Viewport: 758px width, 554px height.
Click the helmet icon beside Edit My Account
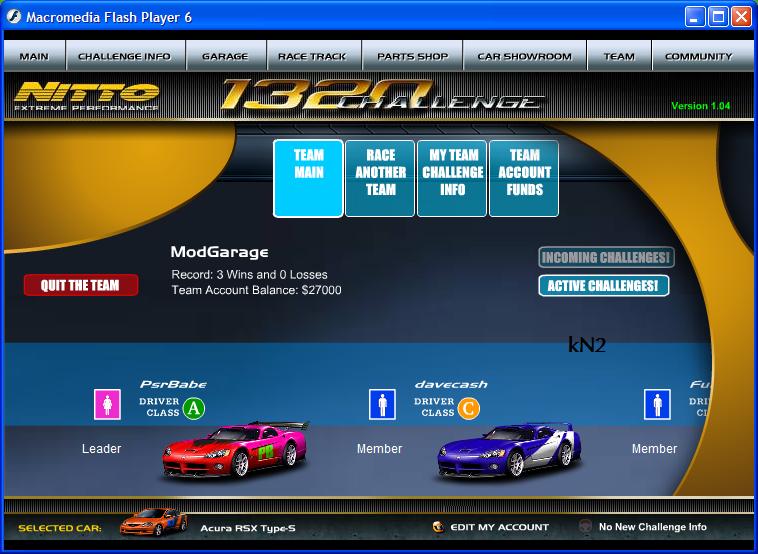point(438,526)
